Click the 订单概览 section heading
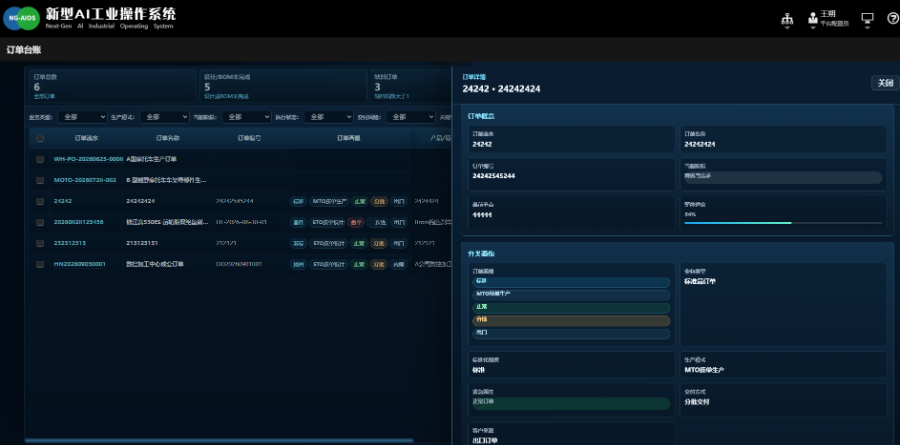The height and width of the screenshot is (445, 900). click(x=481, y=116)
